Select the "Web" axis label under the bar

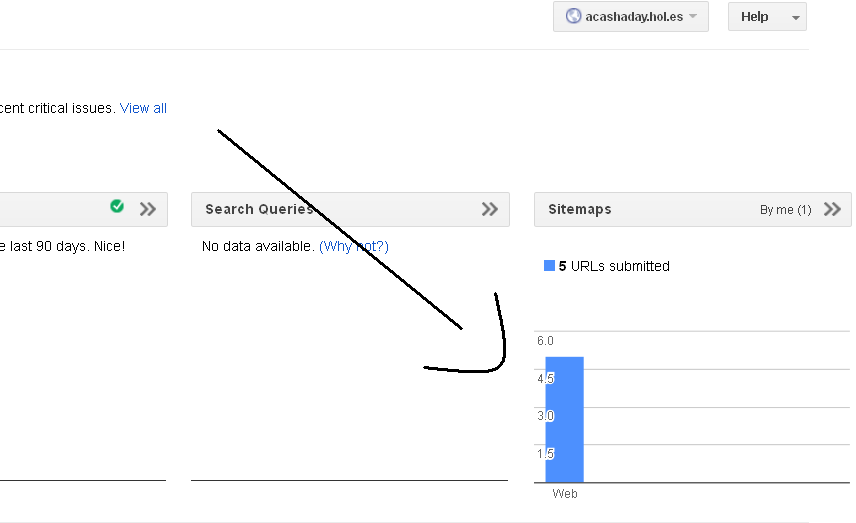click(x=565, y=494)
